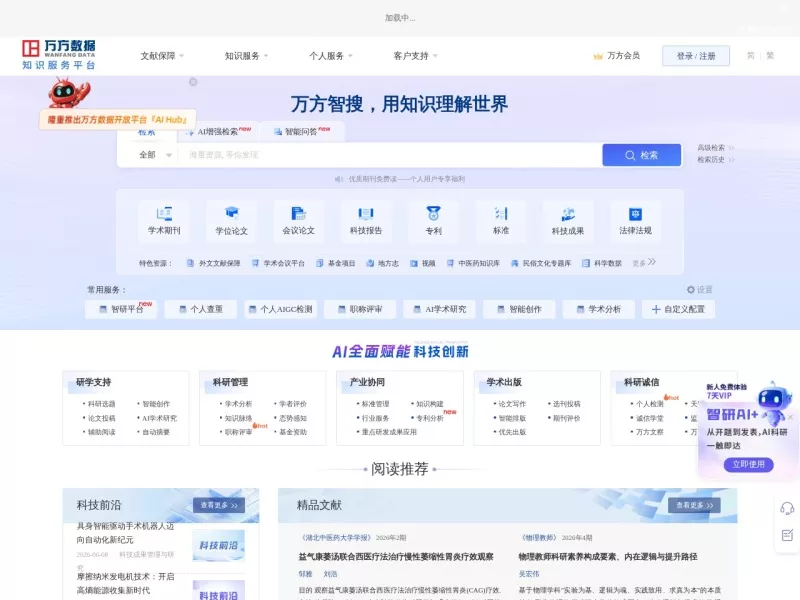This screenshot has height=600, width=800.
Task: Switch language to 简 simplified
Action: (x=751, y=56)
